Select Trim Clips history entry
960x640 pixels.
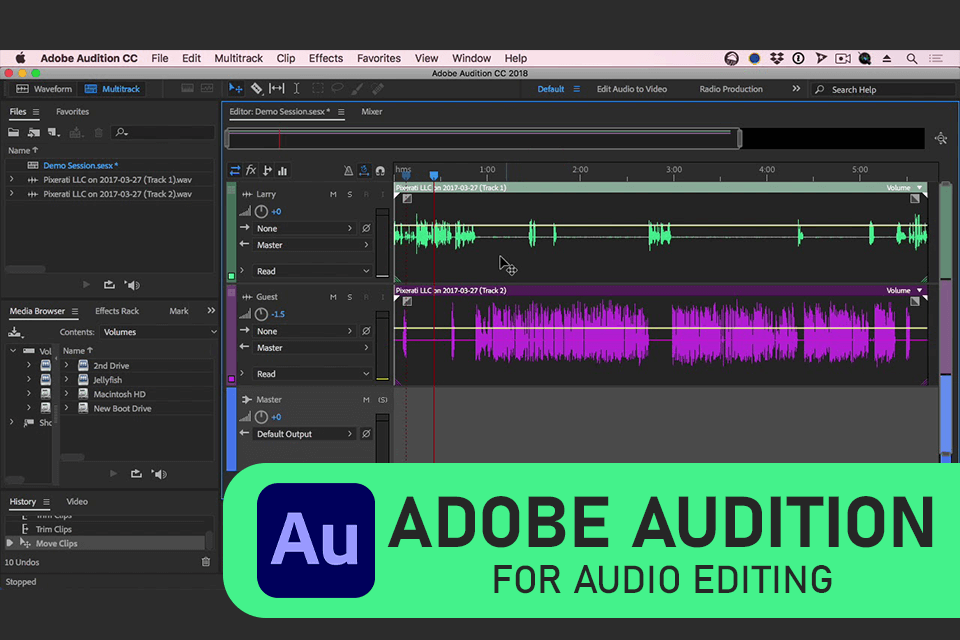tap(53, 529)
